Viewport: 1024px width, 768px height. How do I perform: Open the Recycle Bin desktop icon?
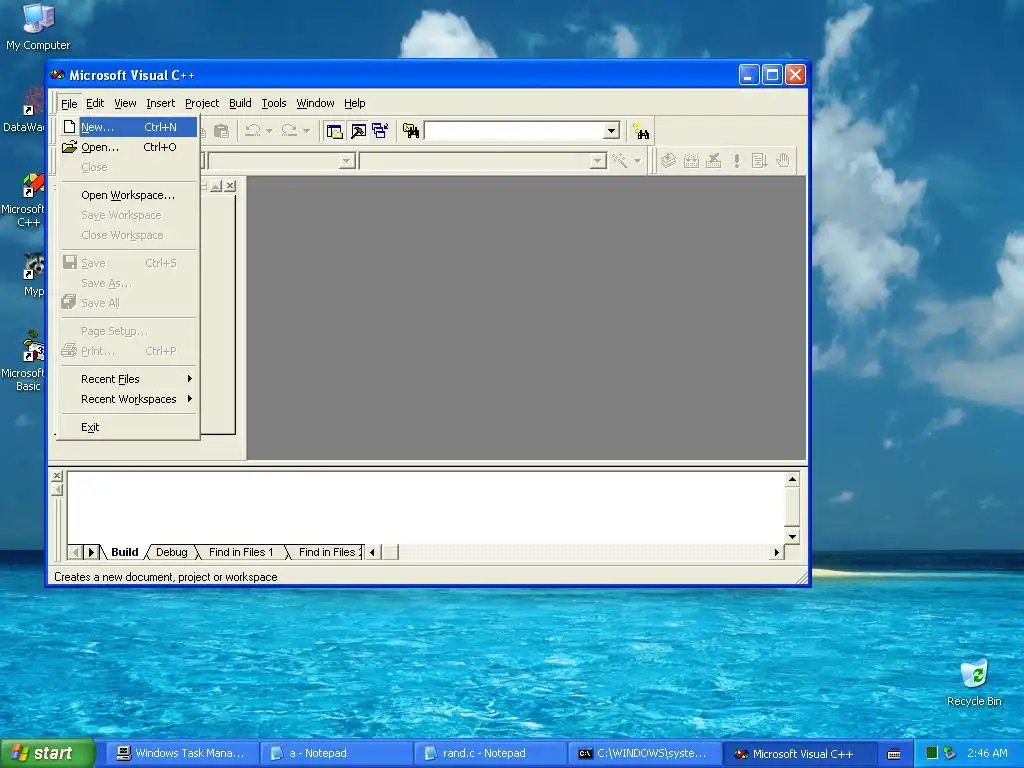(x=974, y=682)
